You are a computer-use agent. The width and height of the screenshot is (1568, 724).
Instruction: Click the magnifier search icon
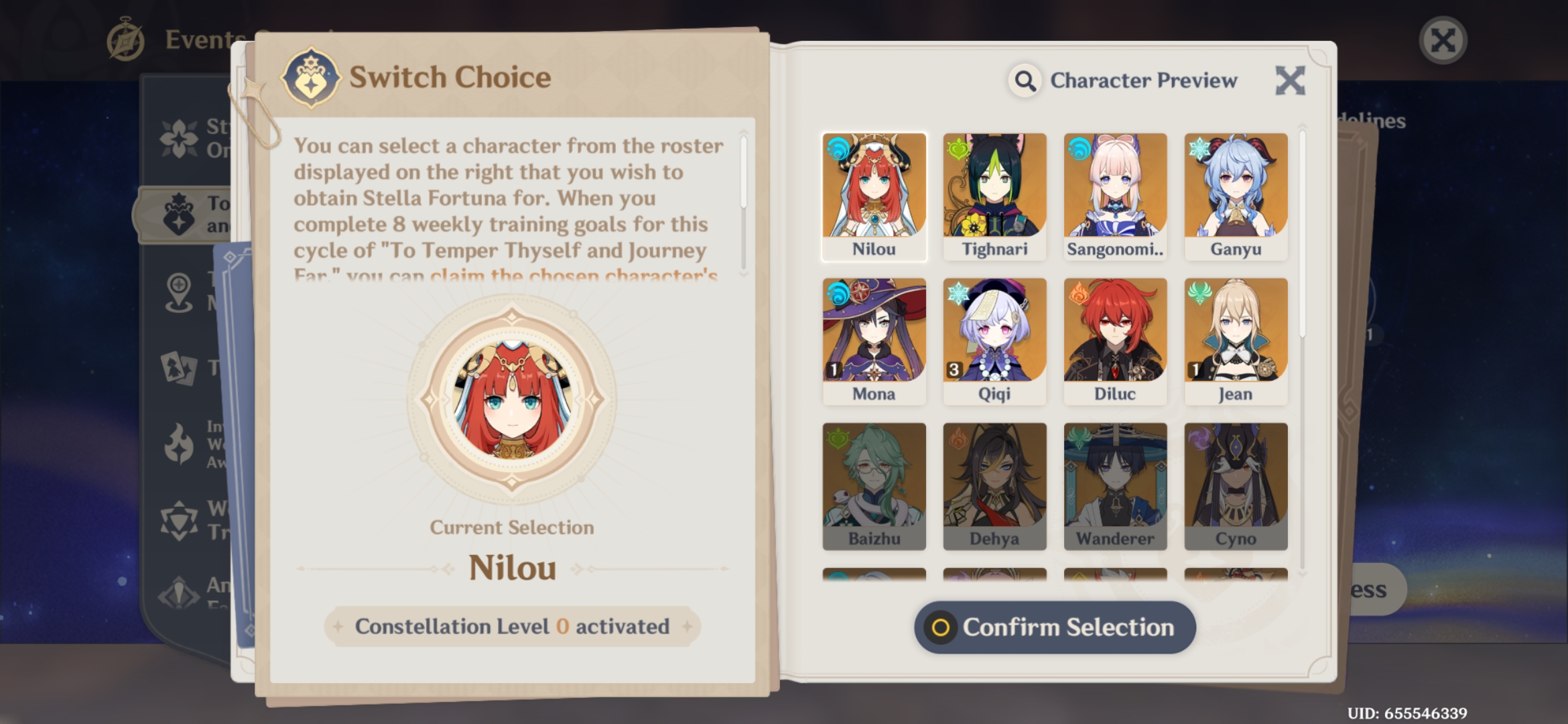click(1025, 81)
